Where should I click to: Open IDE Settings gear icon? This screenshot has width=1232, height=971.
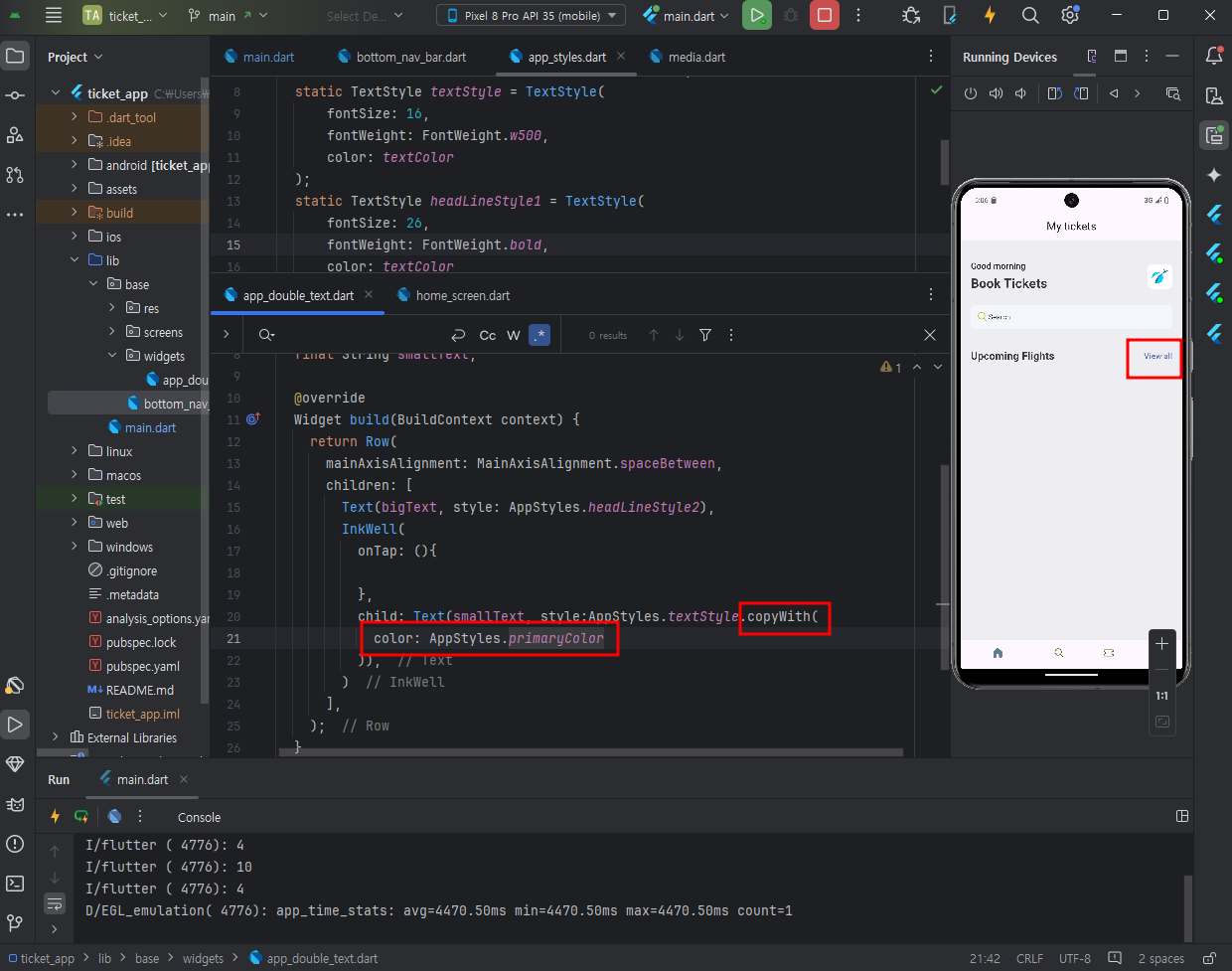1070,15
